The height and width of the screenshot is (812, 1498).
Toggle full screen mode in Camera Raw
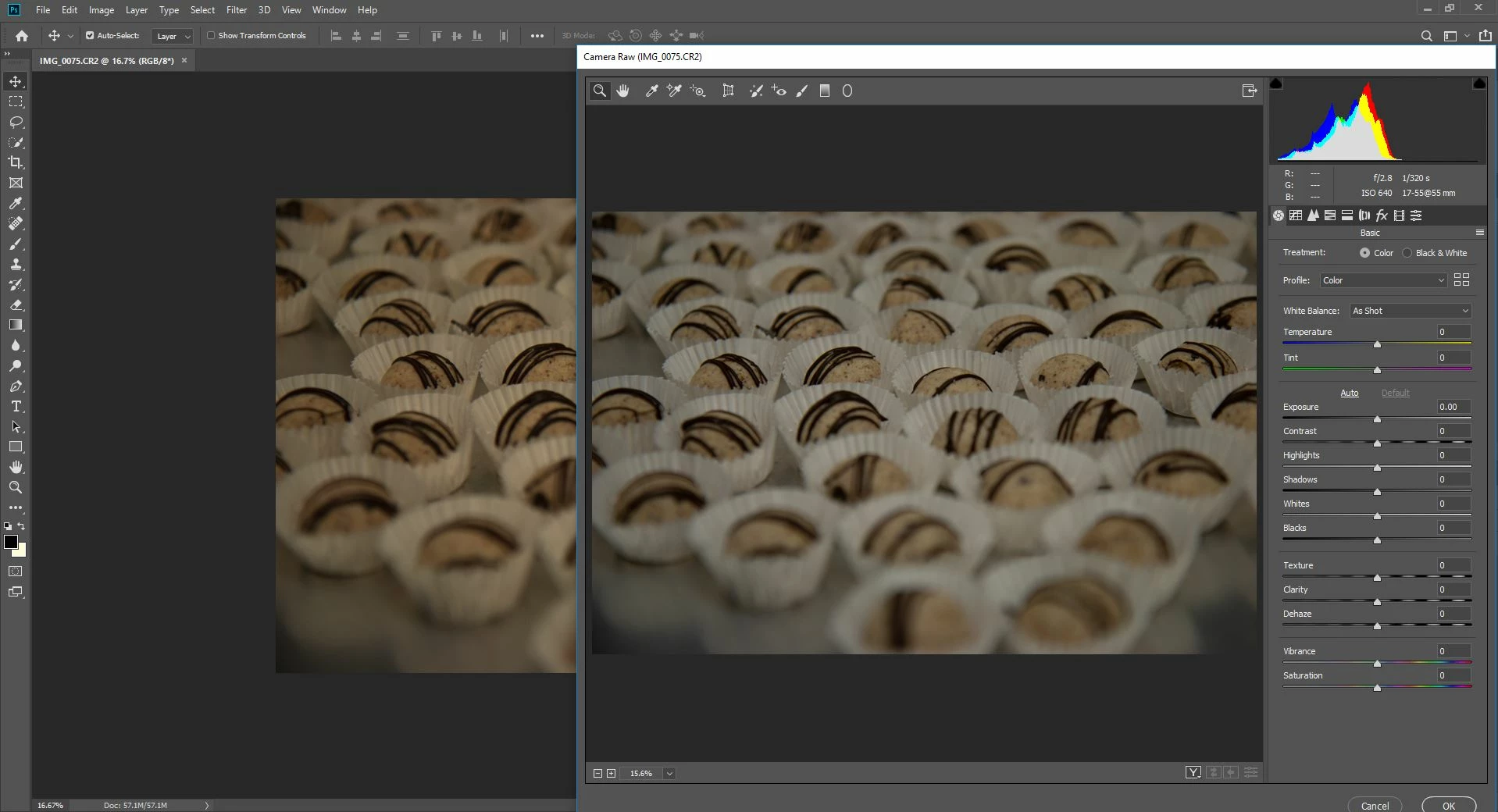click(1249, 91)
